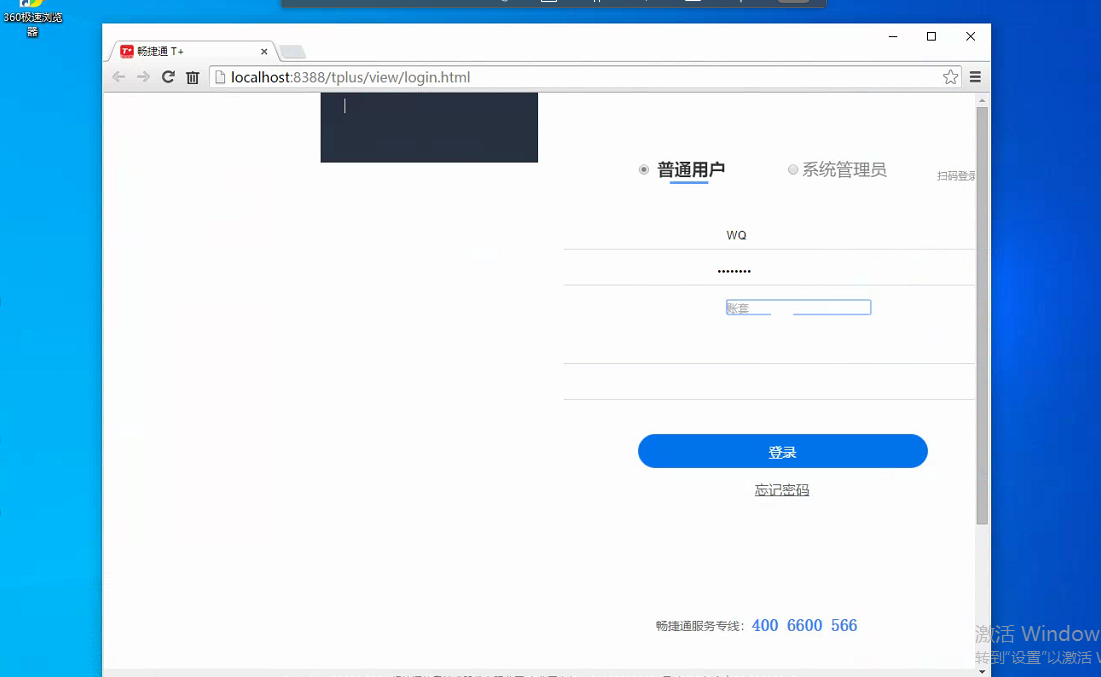
Task: Close the browser window
Action: coord(970,37)
